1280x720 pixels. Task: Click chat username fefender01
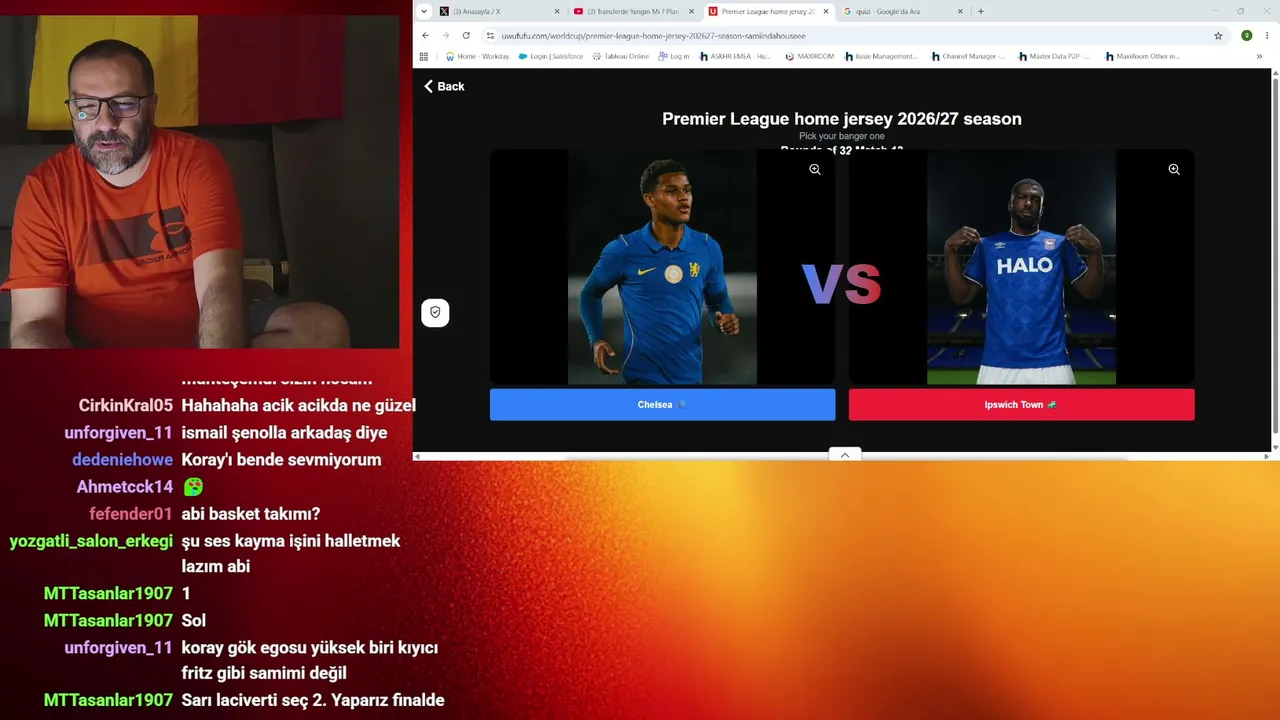click(131, 514)
